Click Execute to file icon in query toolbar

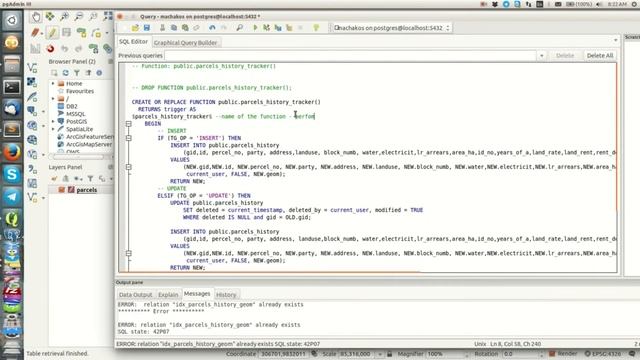278,28
